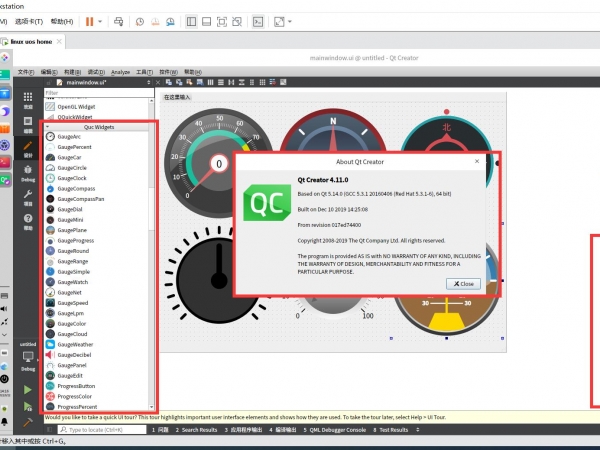Select the GaugeDecibel widget in list
The width and height of the screenshot is (600, 450).
(x=74, y=354)
